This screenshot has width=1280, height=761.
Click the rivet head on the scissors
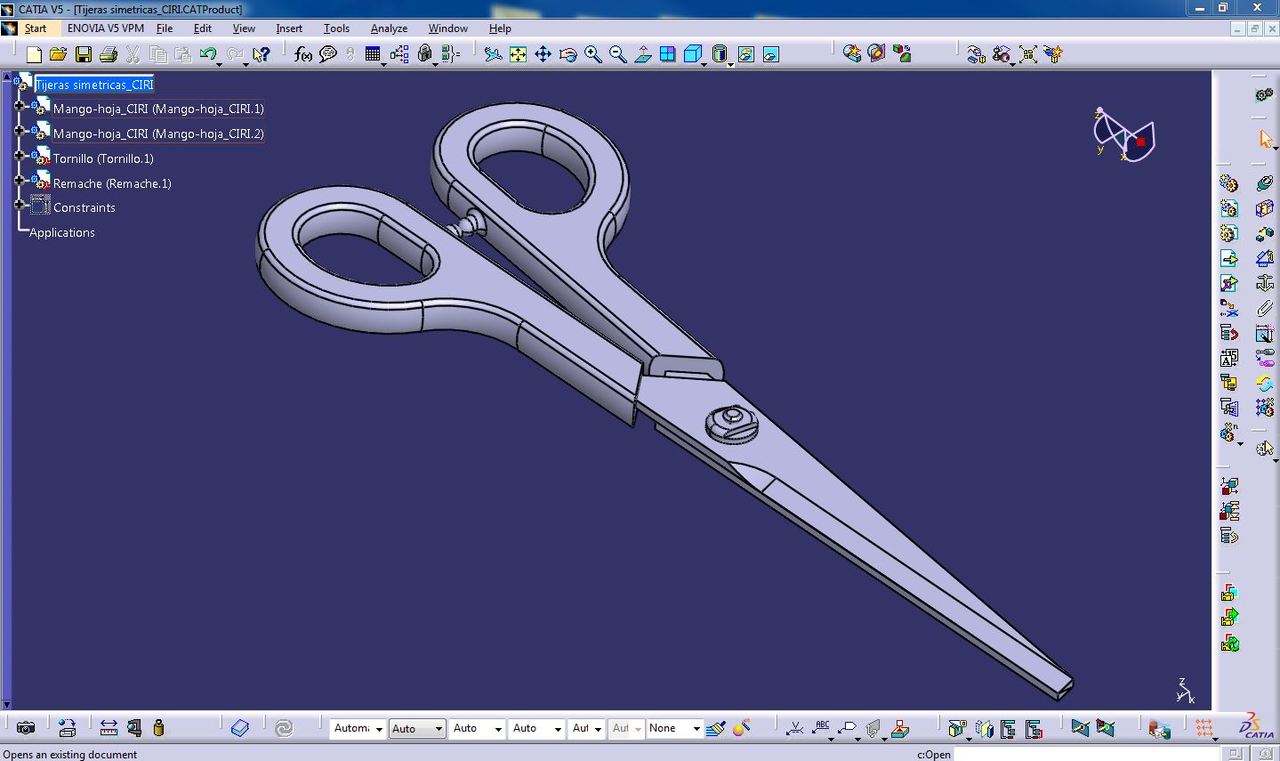click(732, 422)
